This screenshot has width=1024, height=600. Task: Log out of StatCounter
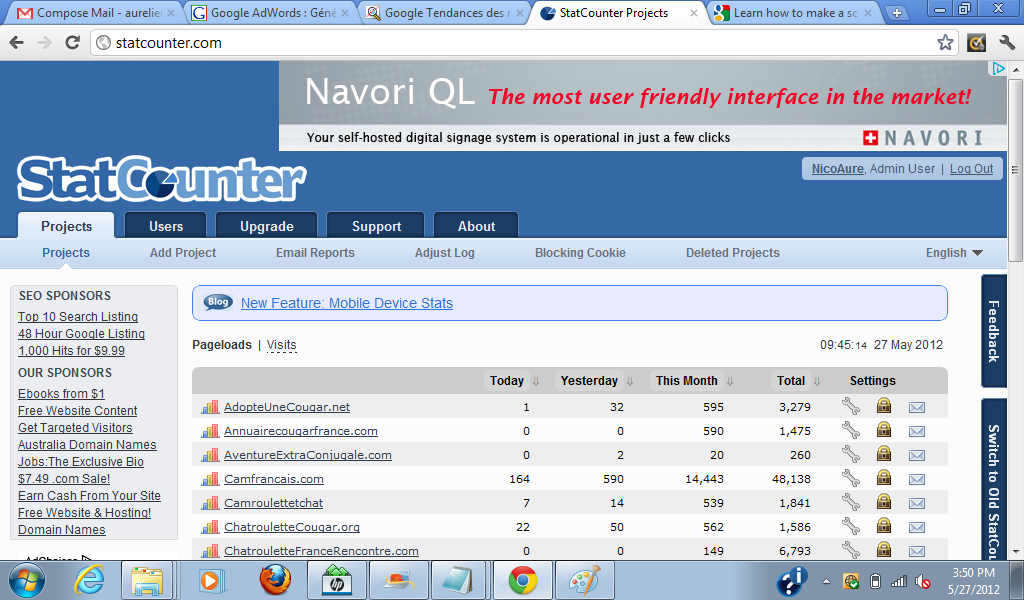[971, 168]
